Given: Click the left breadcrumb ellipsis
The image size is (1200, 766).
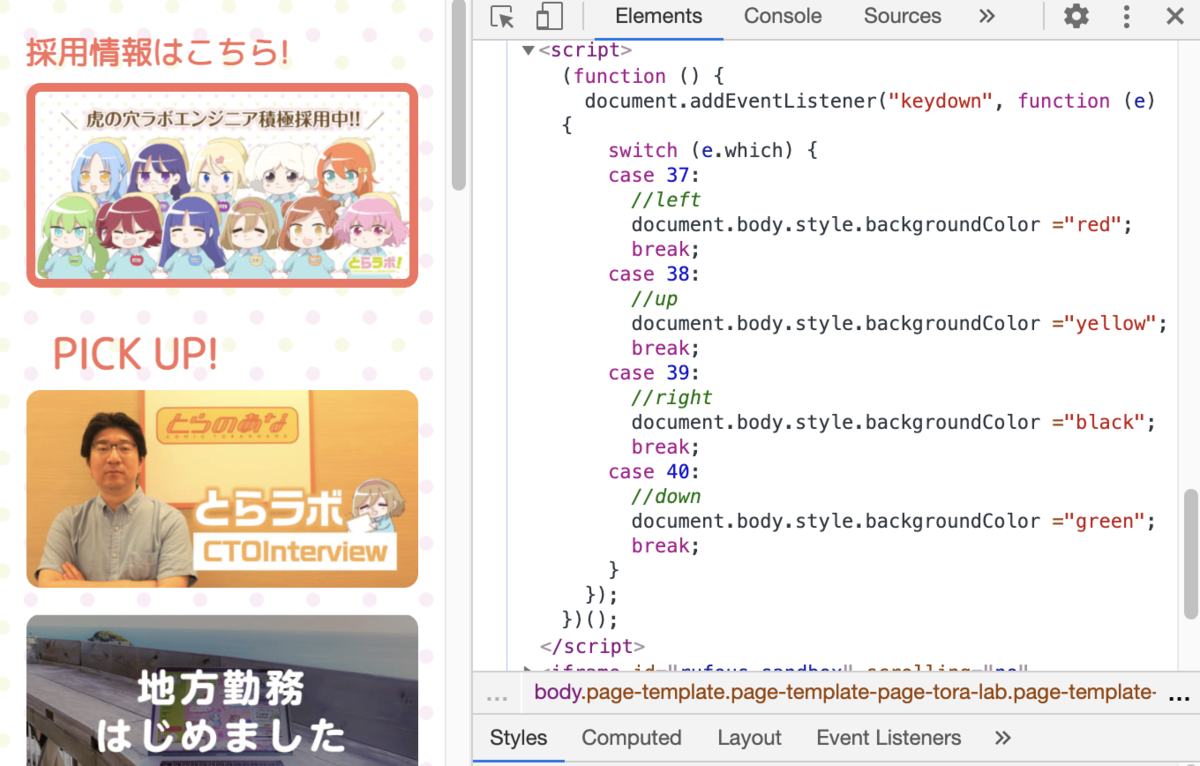Looking at the screenshot, I should tap(497, 696).
